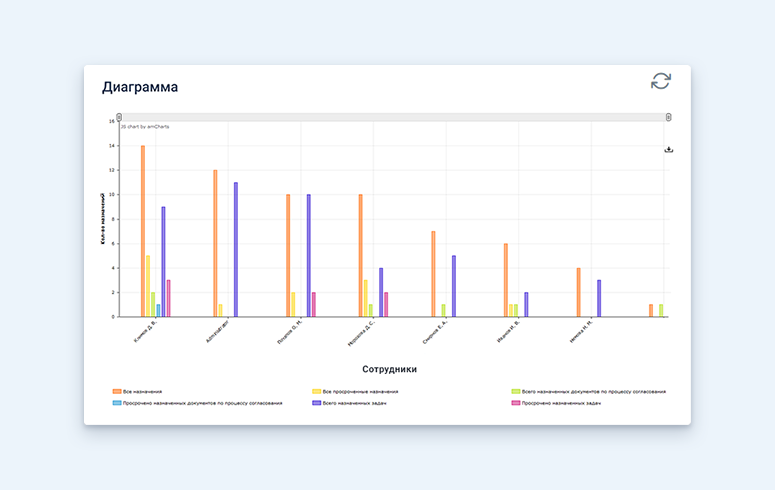
Task: Hide 'Просрочено назначенных задач' legend series
Action: pos(565,402)
